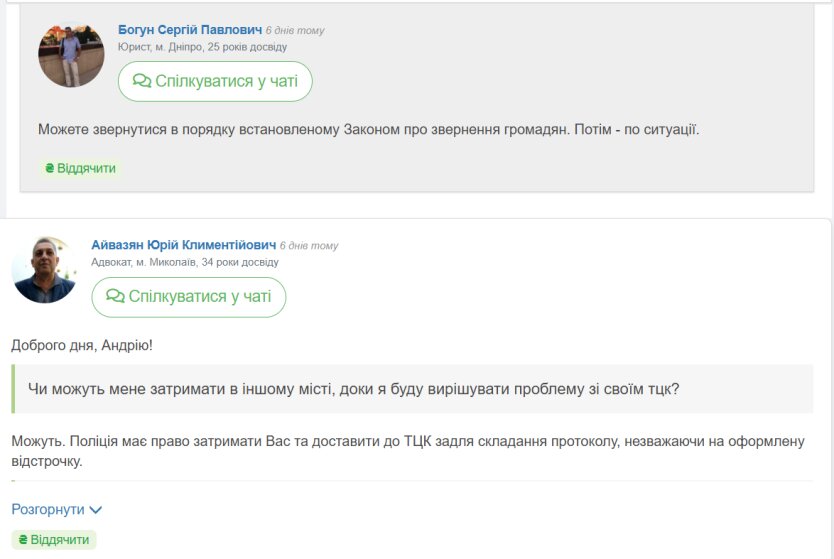Thank Айвазян with the Віддячити button
Viewport: 834px width, 559px height.
(x=54, y=540)
